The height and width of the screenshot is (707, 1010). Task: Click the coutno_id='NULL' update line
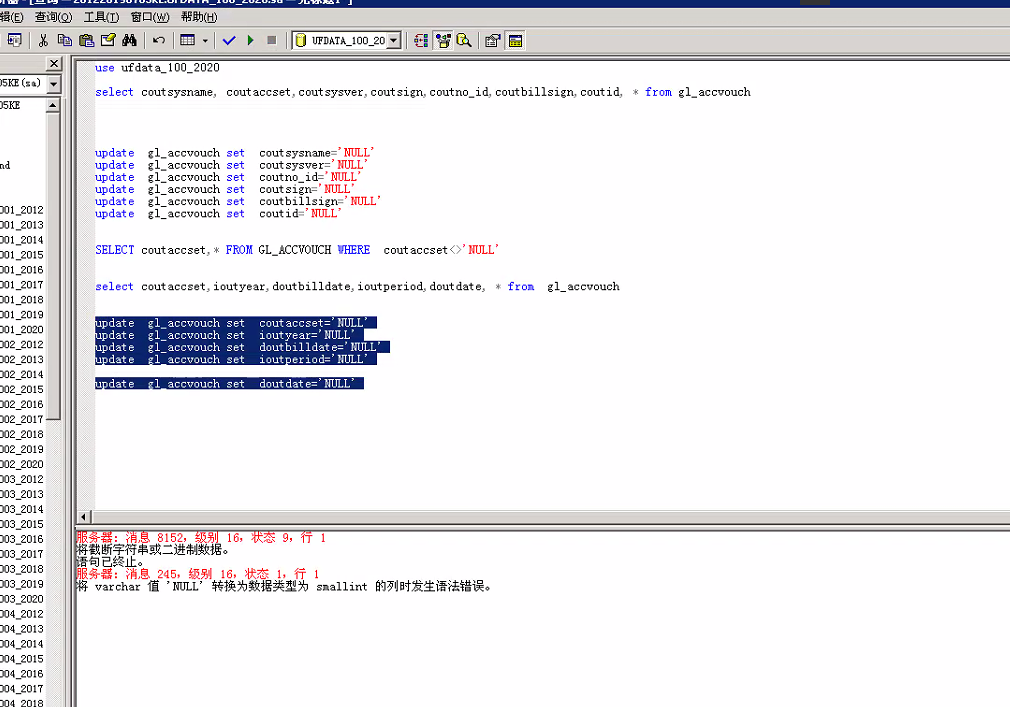tap(228, 177)
